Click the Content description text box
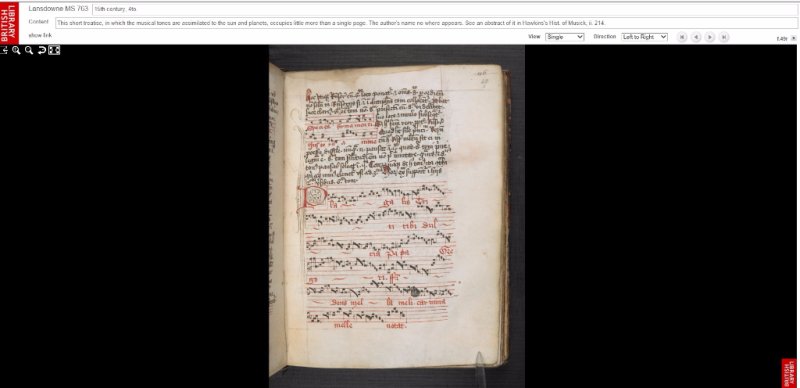 tap(427, 23)
